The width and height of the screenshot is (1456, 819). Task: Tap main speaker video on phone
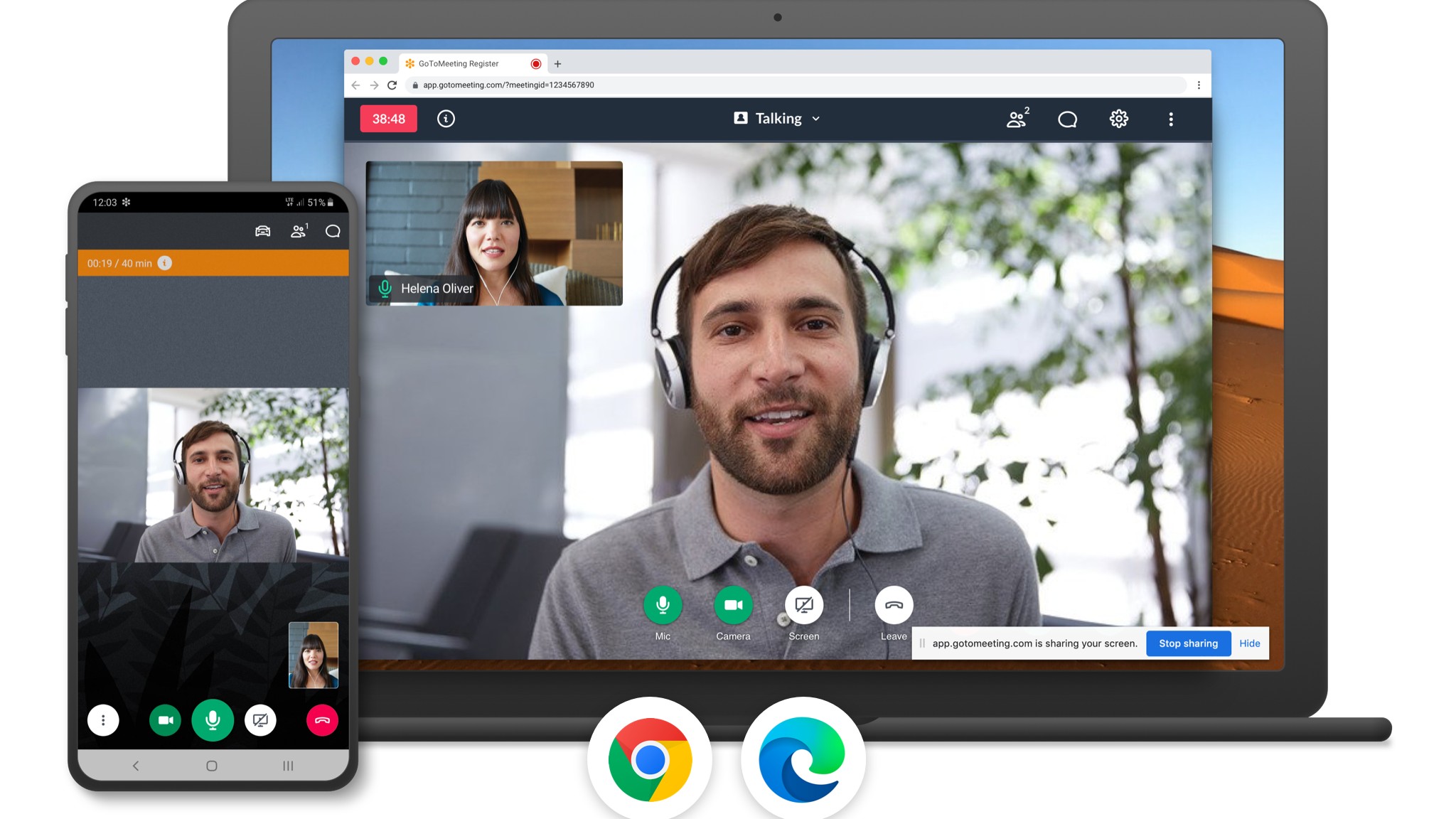pyautogui.click(x=213, y=475)
